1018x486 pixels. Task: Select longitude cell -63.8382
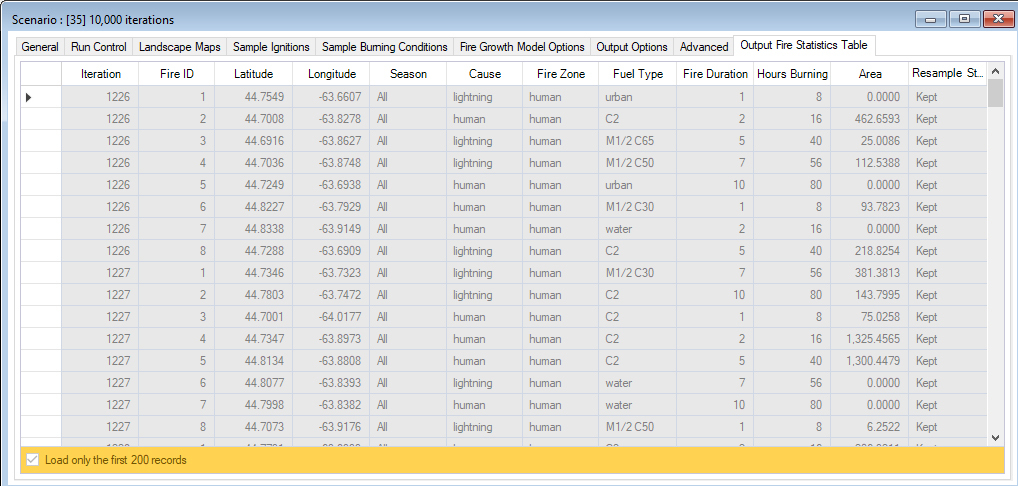[331, 405]
